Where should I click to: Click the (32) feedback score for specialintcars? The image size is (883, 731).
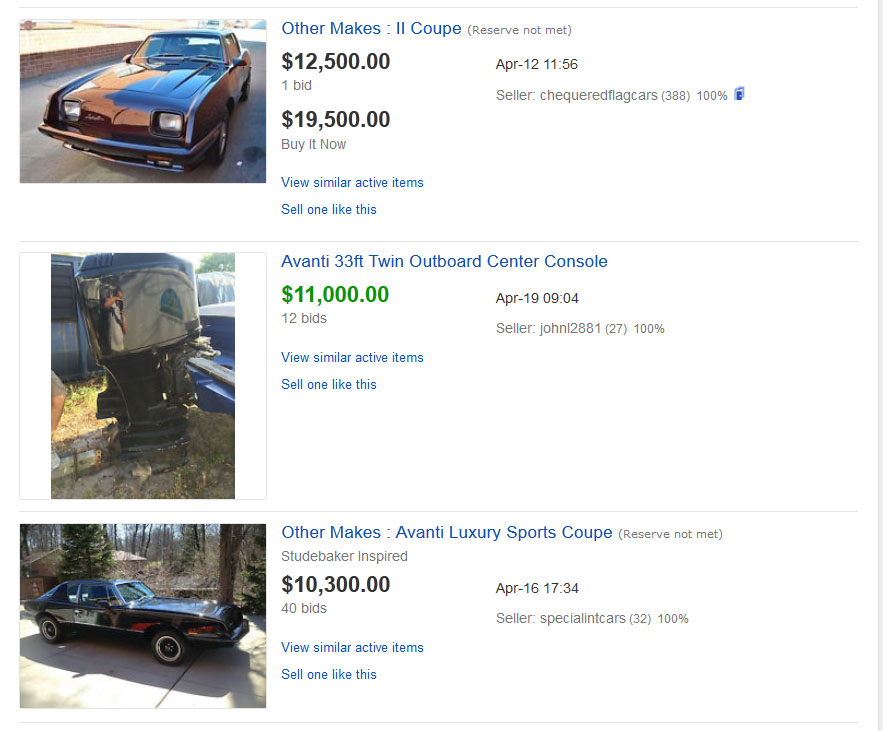pos(640,619)
